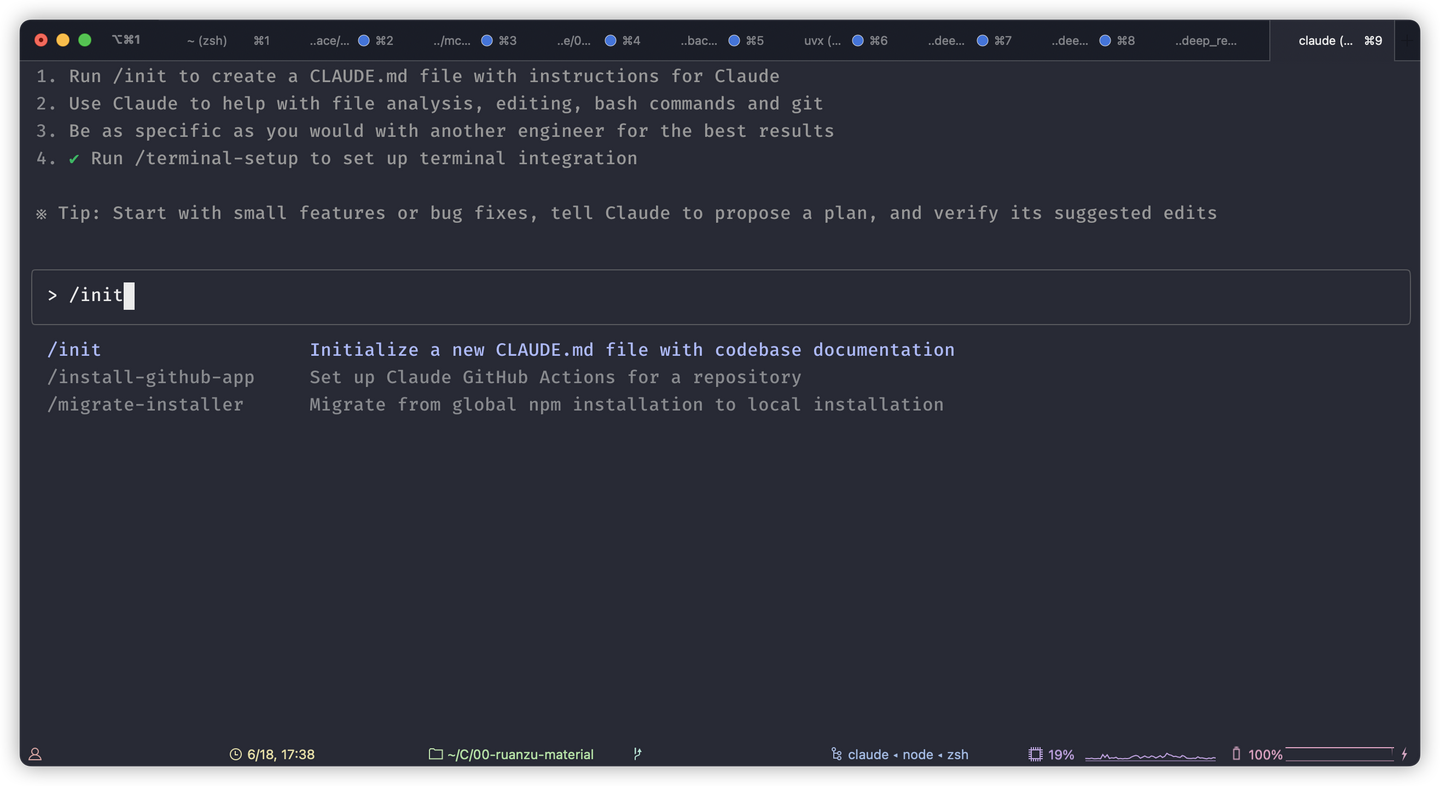Select the /init command suggestion
This screenshot has width=1440, height=786.
(75, 350)
